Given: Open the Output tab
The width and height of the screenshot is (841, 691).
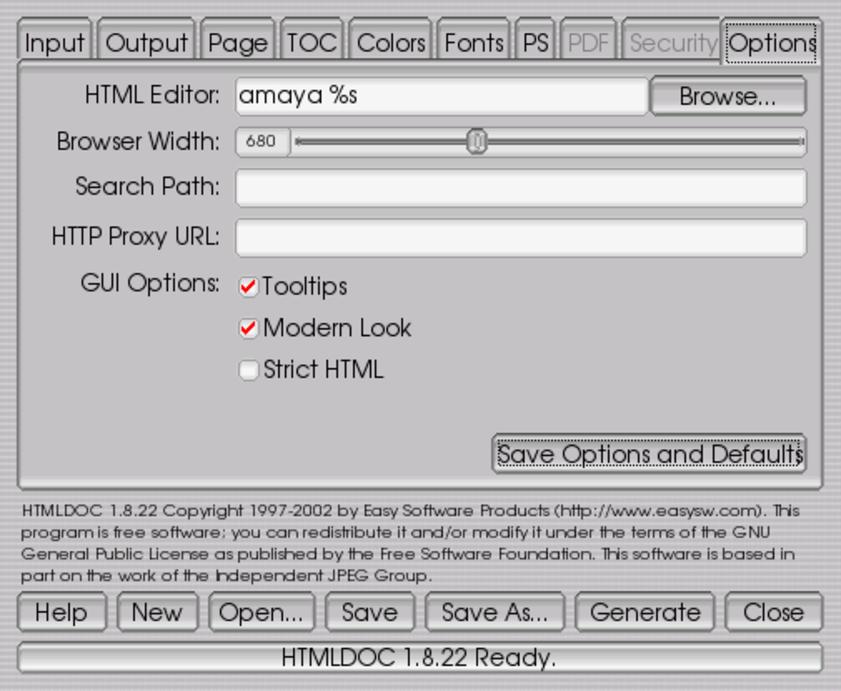Looking at the screenshot, I should coord(147,43).
